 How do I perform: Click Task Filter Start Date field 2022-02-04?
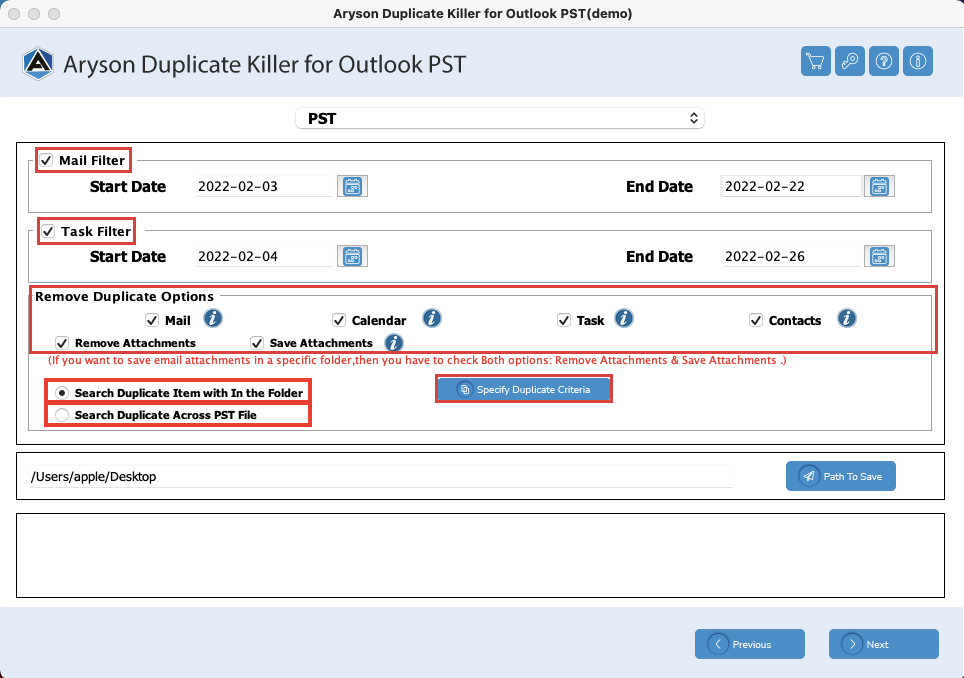point(264,256)
